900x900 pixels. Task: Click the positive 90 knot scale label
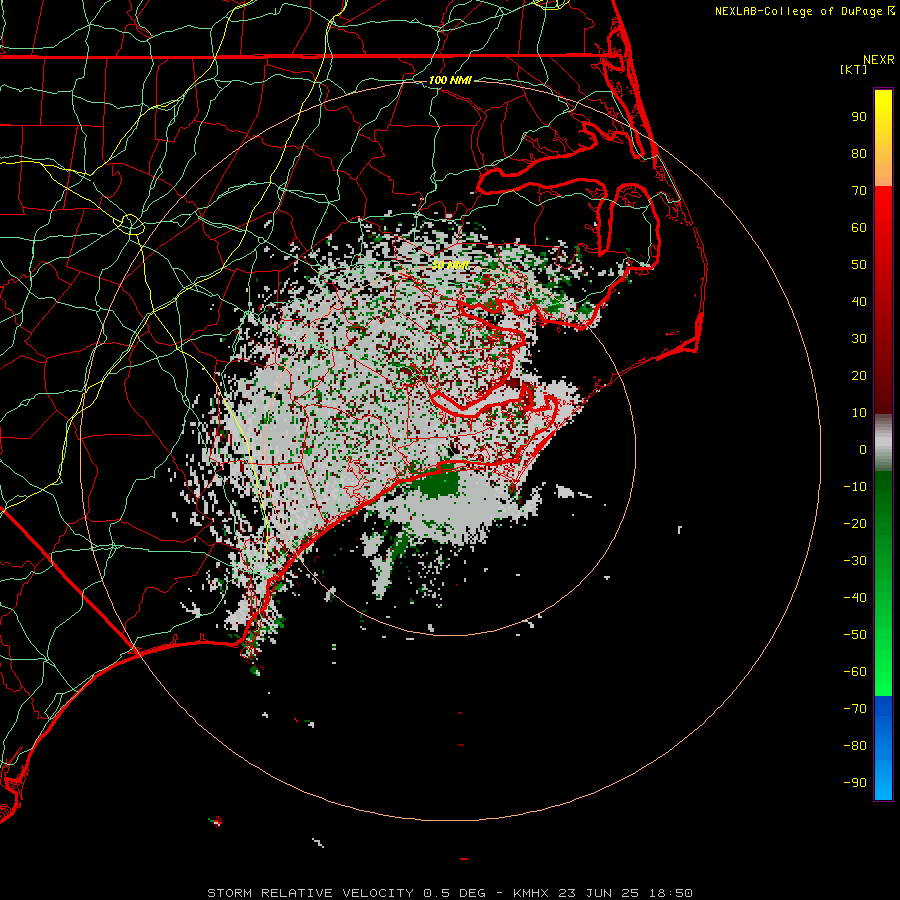point(859,117)
